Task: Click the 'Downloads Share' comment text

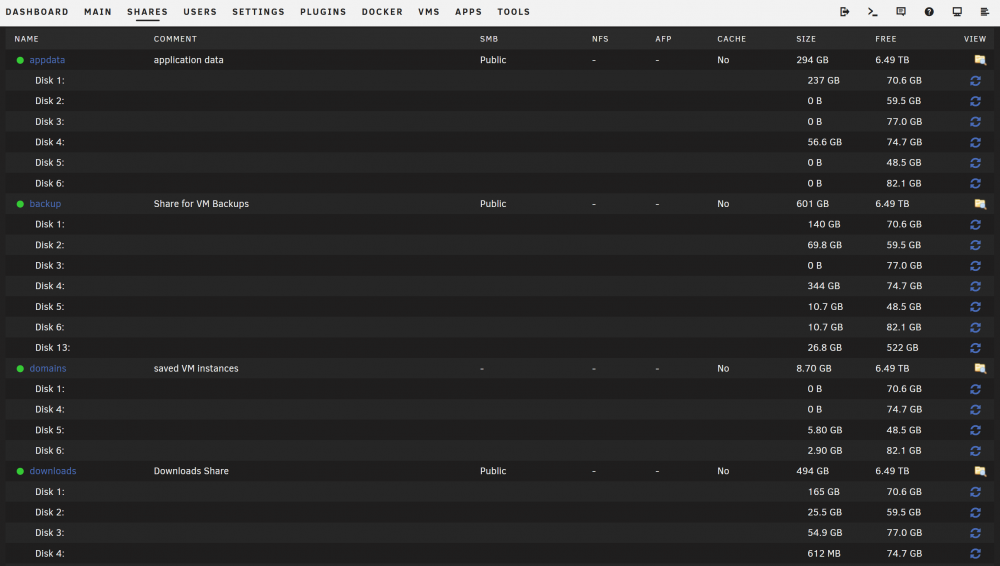Action: tap(191, 471)
